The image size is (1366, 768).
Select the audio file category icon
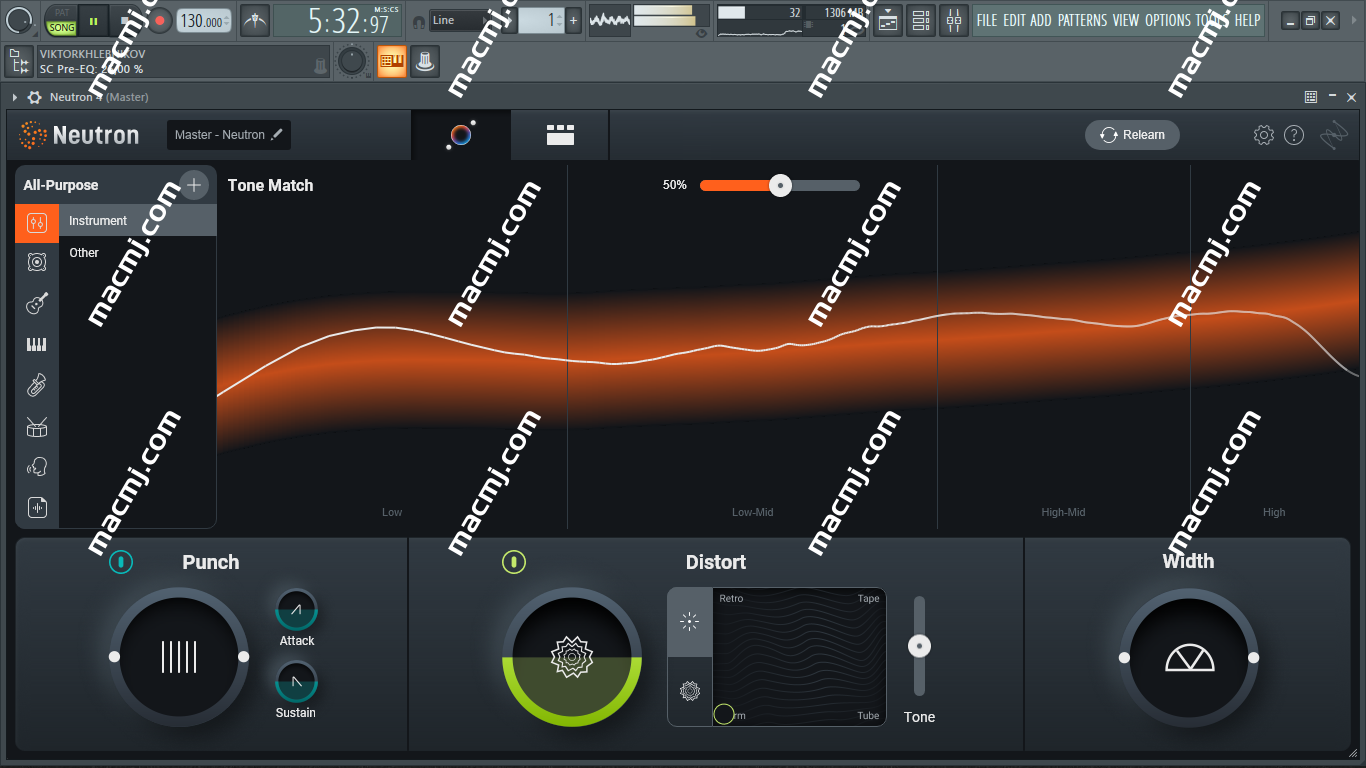[37, 508]
